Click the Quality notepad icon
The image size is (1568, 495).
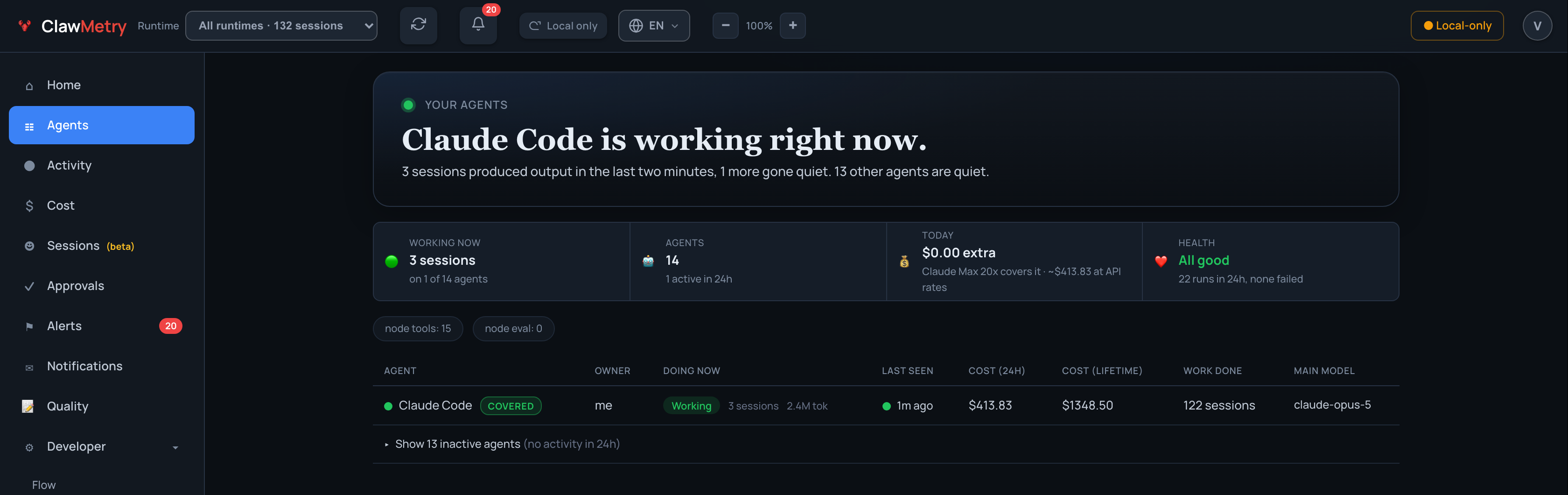[x=28, y=406]
